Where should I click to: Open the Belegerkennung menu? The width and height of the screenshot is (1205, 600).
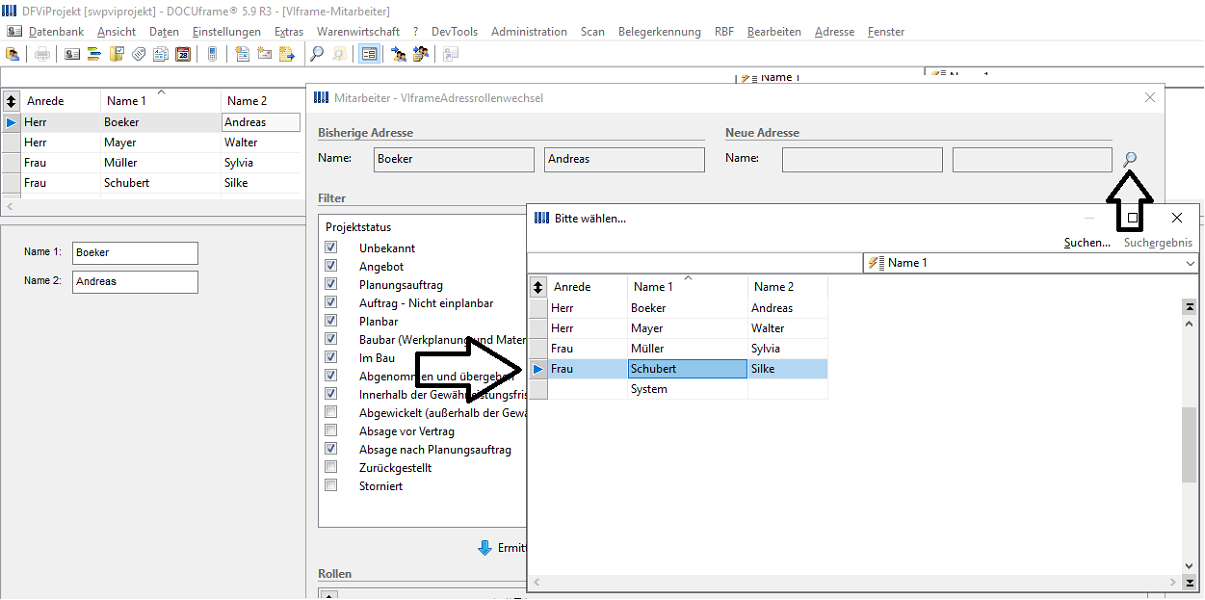[659, 32]
